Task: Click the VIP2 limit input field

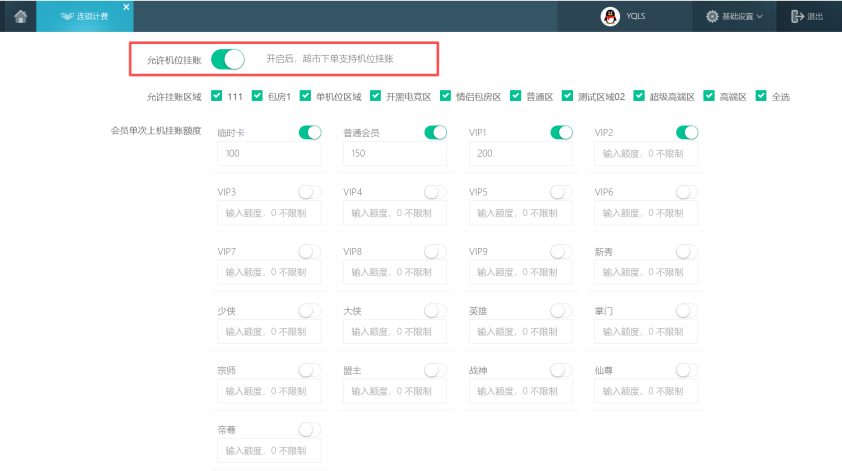Action: pyautogui.click(x=646, y=154)
